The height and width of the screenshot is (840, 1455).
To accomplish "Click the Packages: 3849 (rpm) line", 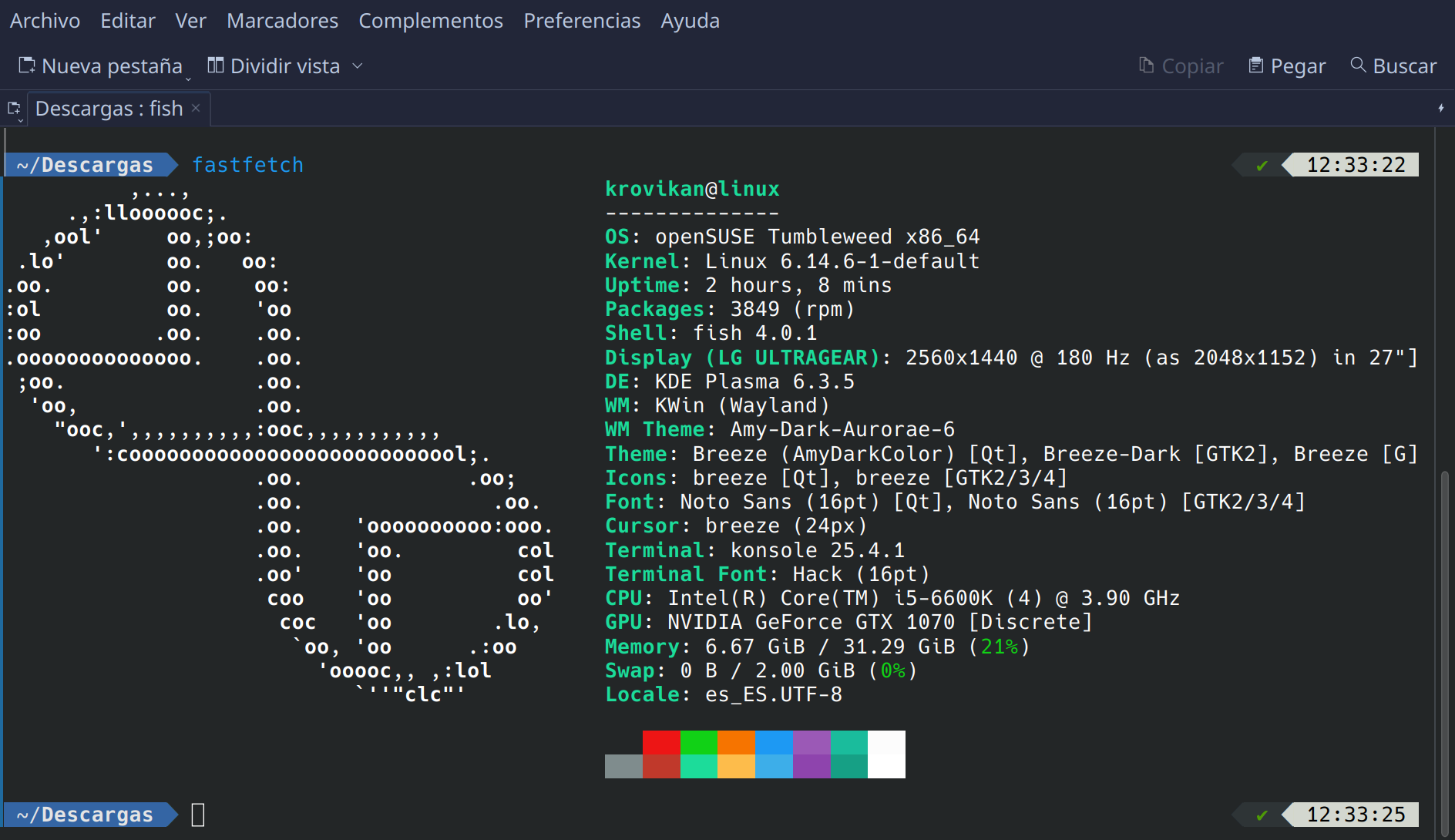I will click(730, 309).
